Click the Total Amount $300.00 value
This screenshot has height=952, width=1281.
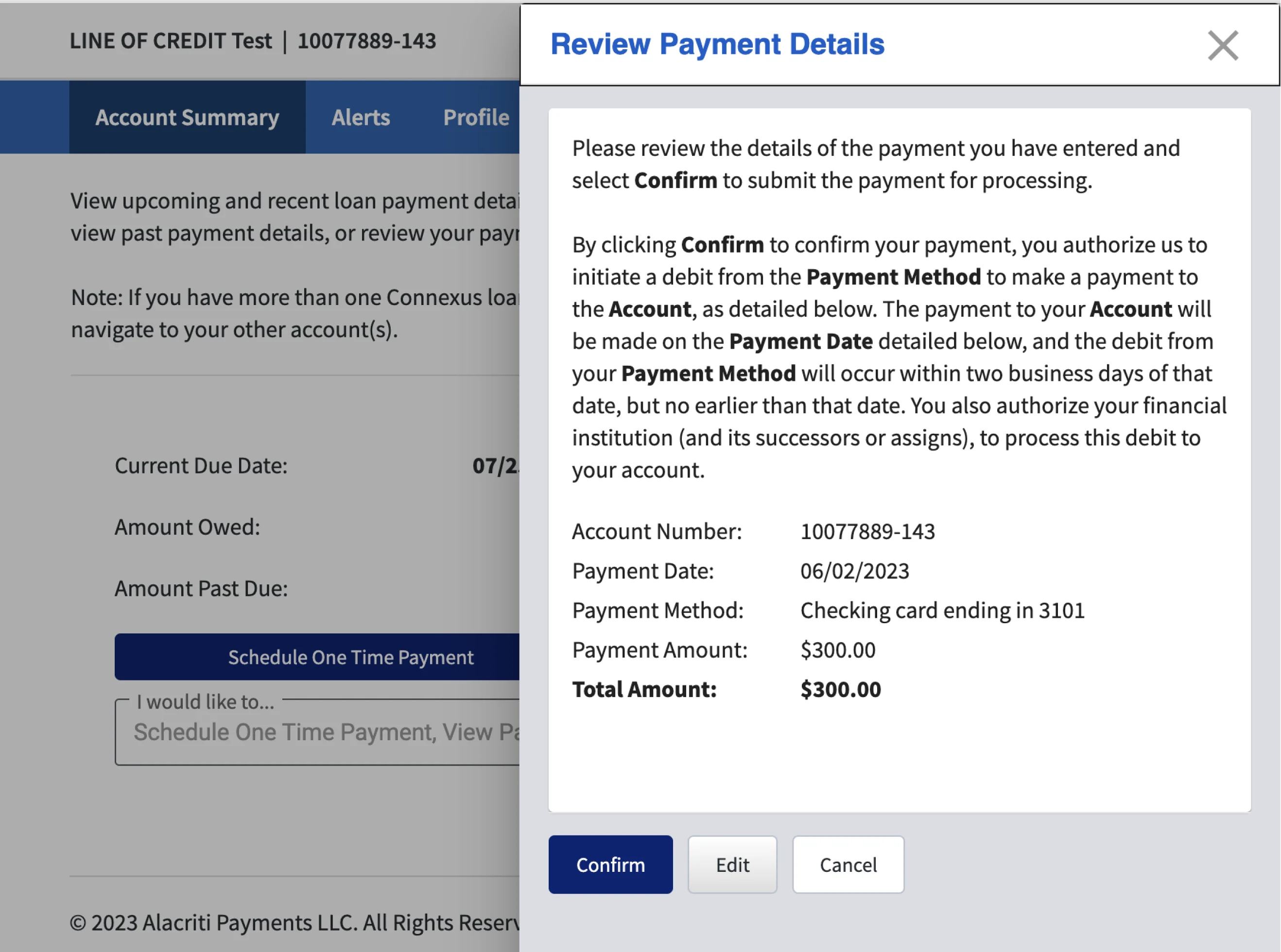(x=841, y=689)
